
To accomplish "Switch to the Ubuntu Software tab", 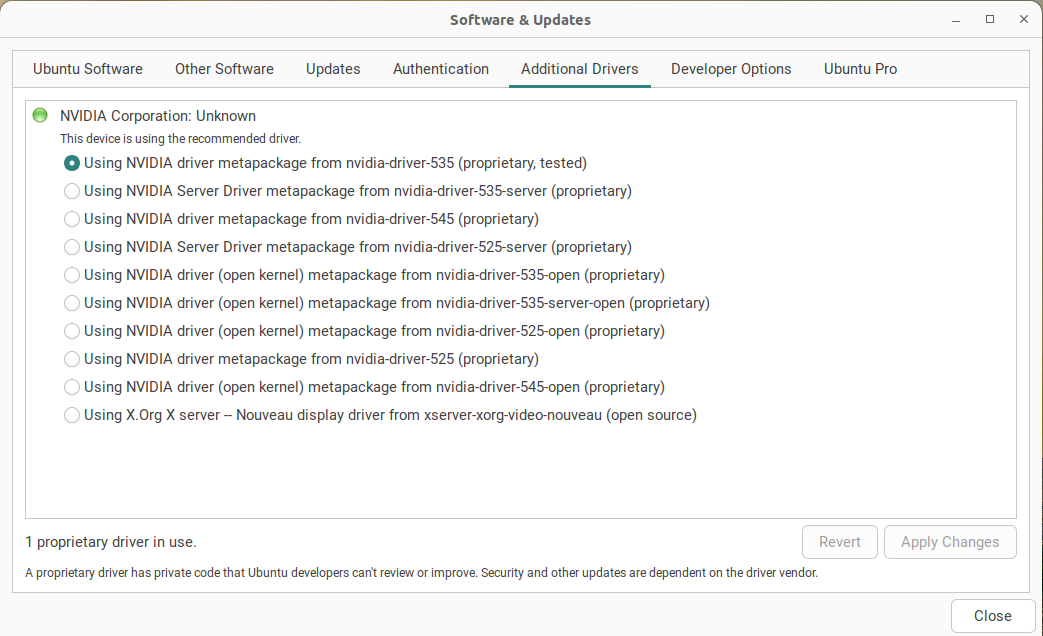I will (88, 69).
